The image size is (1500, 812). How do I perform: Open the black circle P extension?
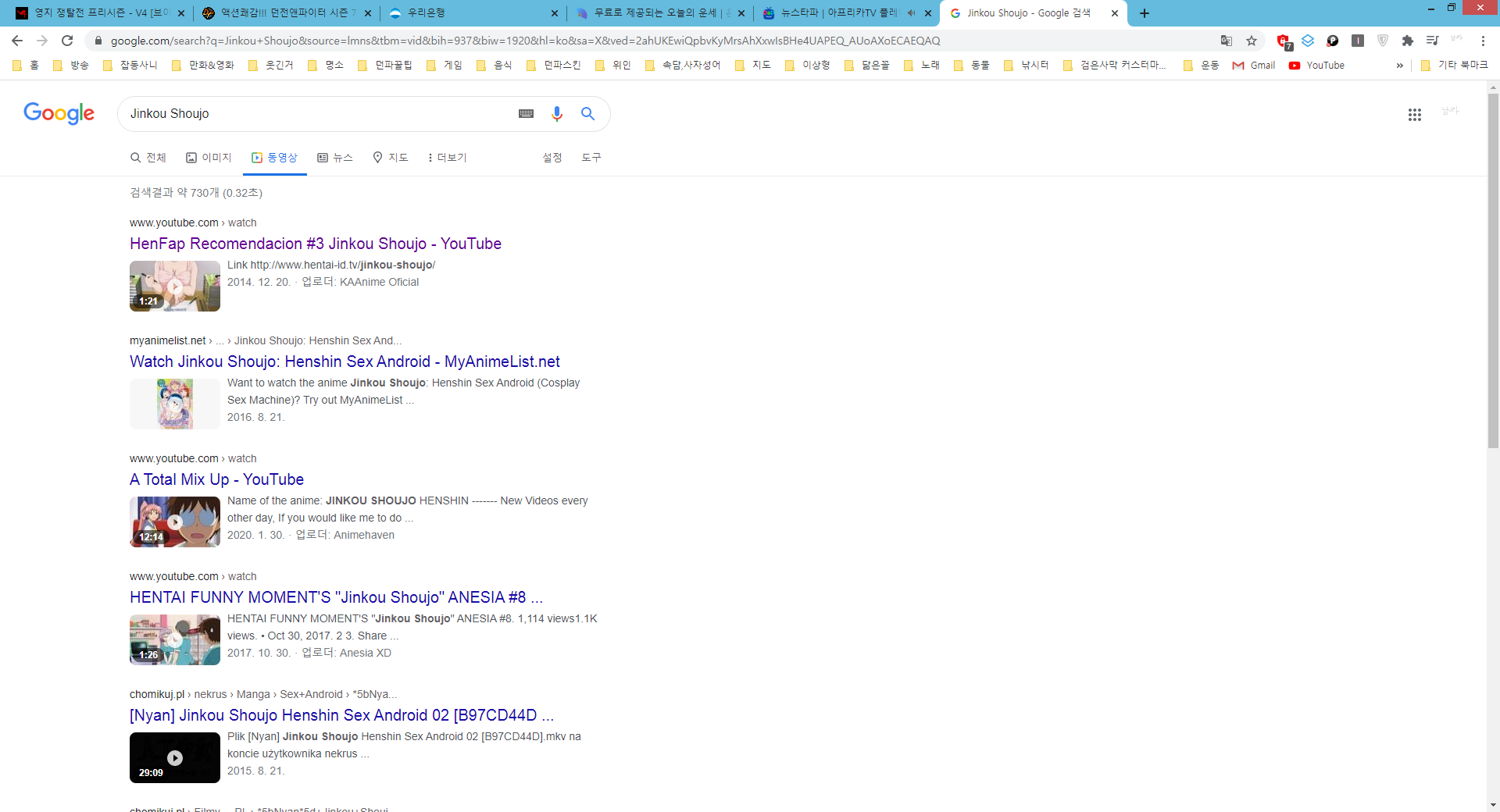coord(1333,41)
